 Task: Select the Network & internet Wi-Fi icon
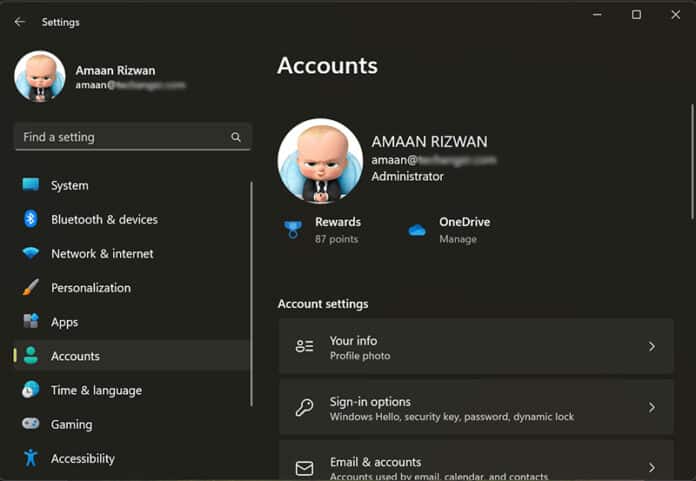[31, 253]
